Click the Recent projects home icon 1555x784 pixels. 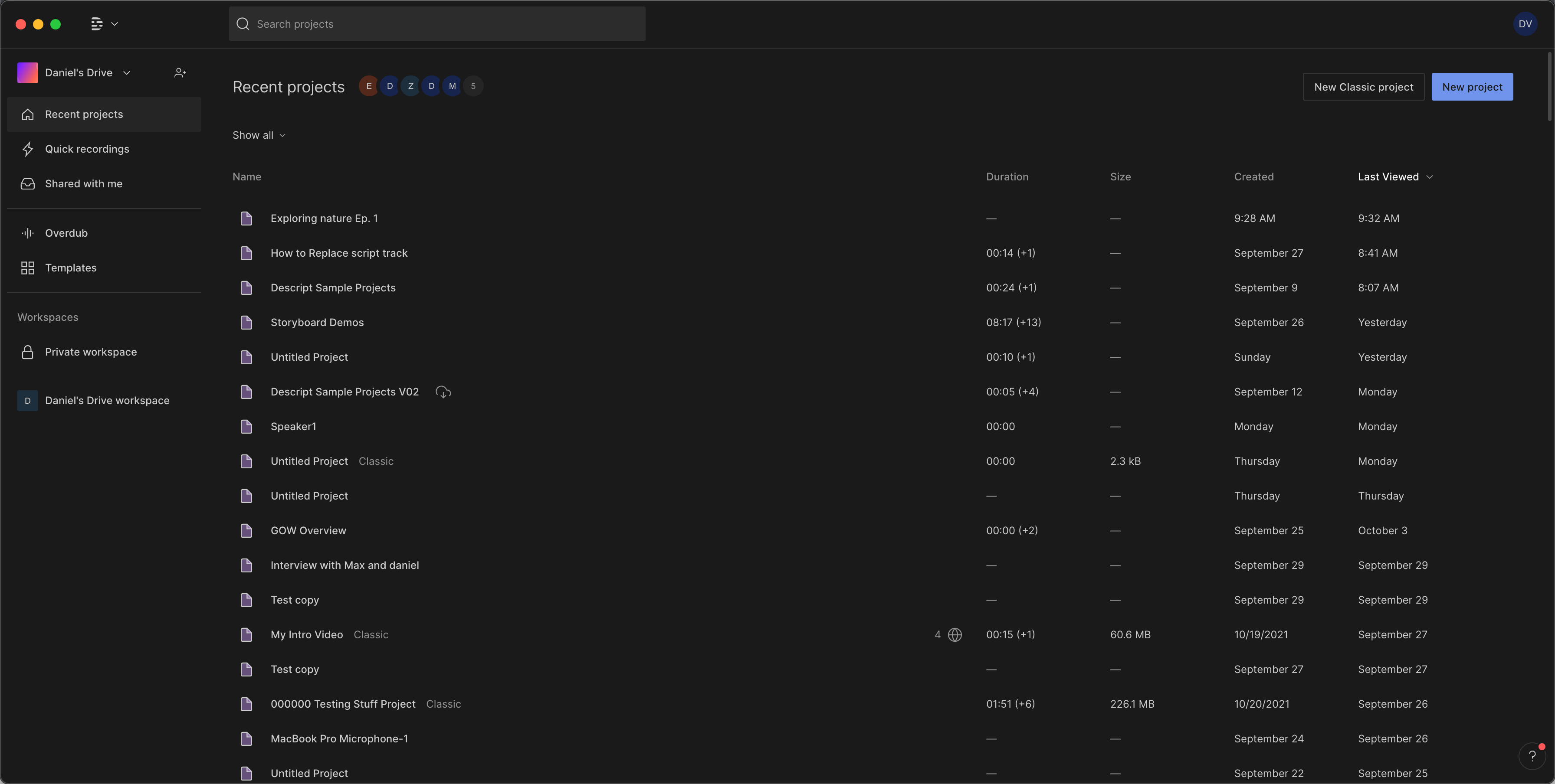(28, 114)
